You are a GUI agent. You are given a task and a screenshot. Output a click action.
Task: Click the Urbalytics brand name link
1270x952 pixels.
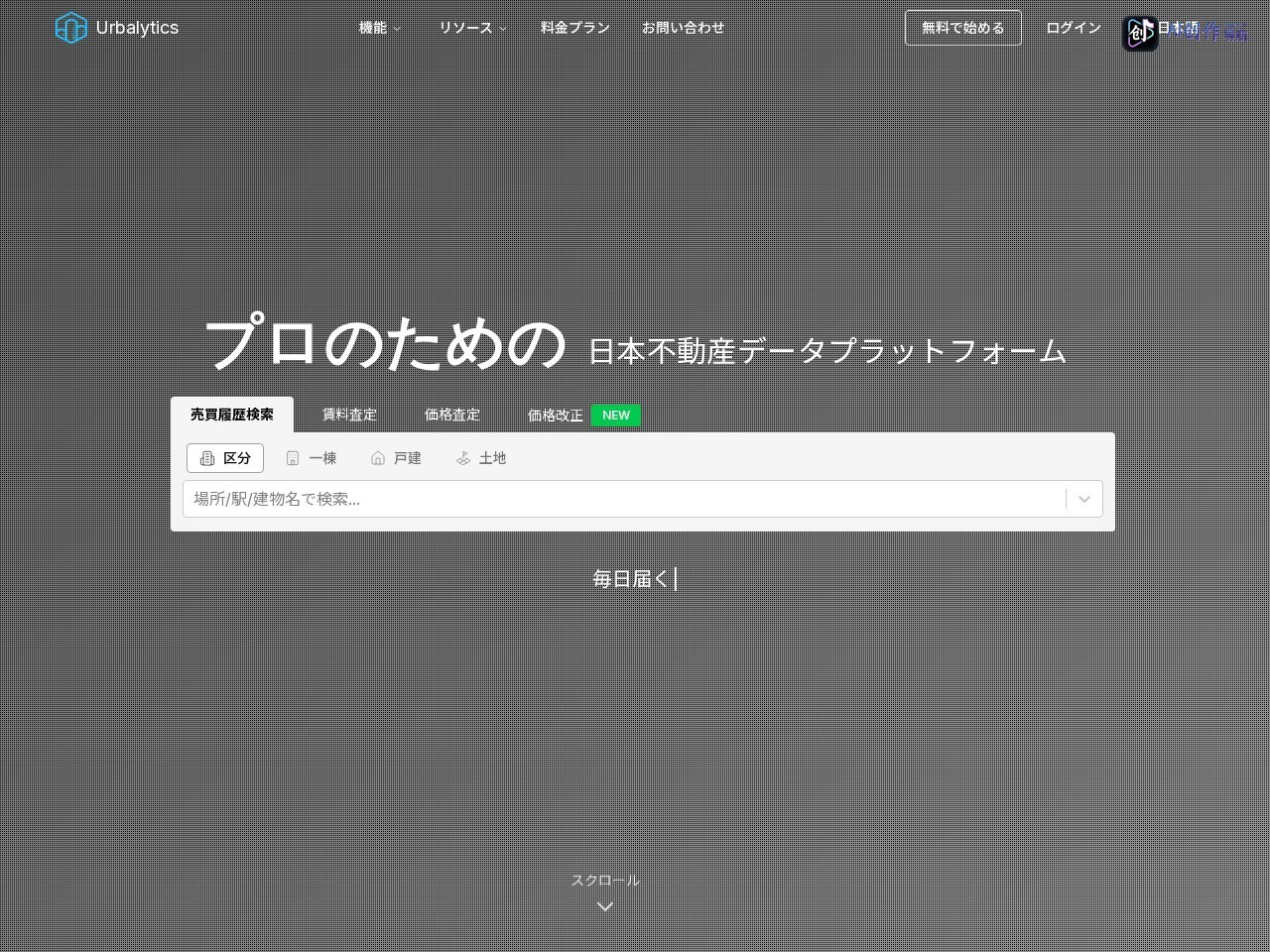tap(137, 28)
